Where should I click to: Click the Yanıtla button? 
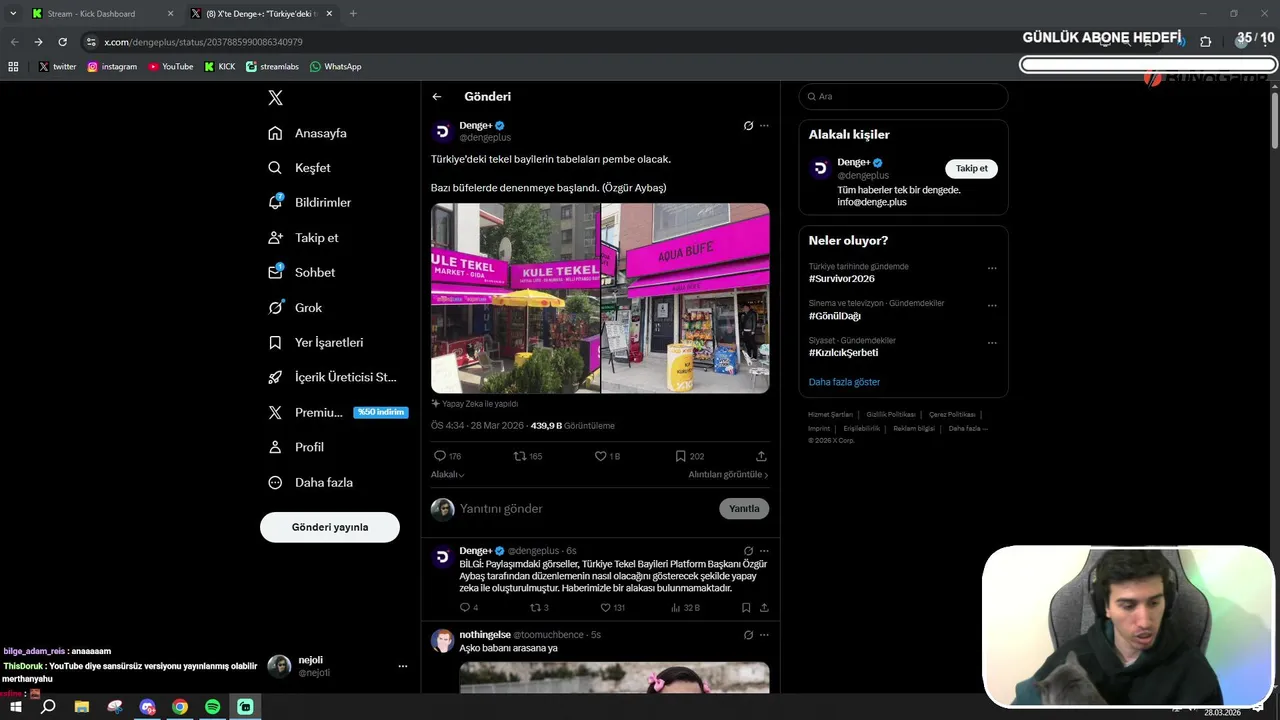point(744,509)
